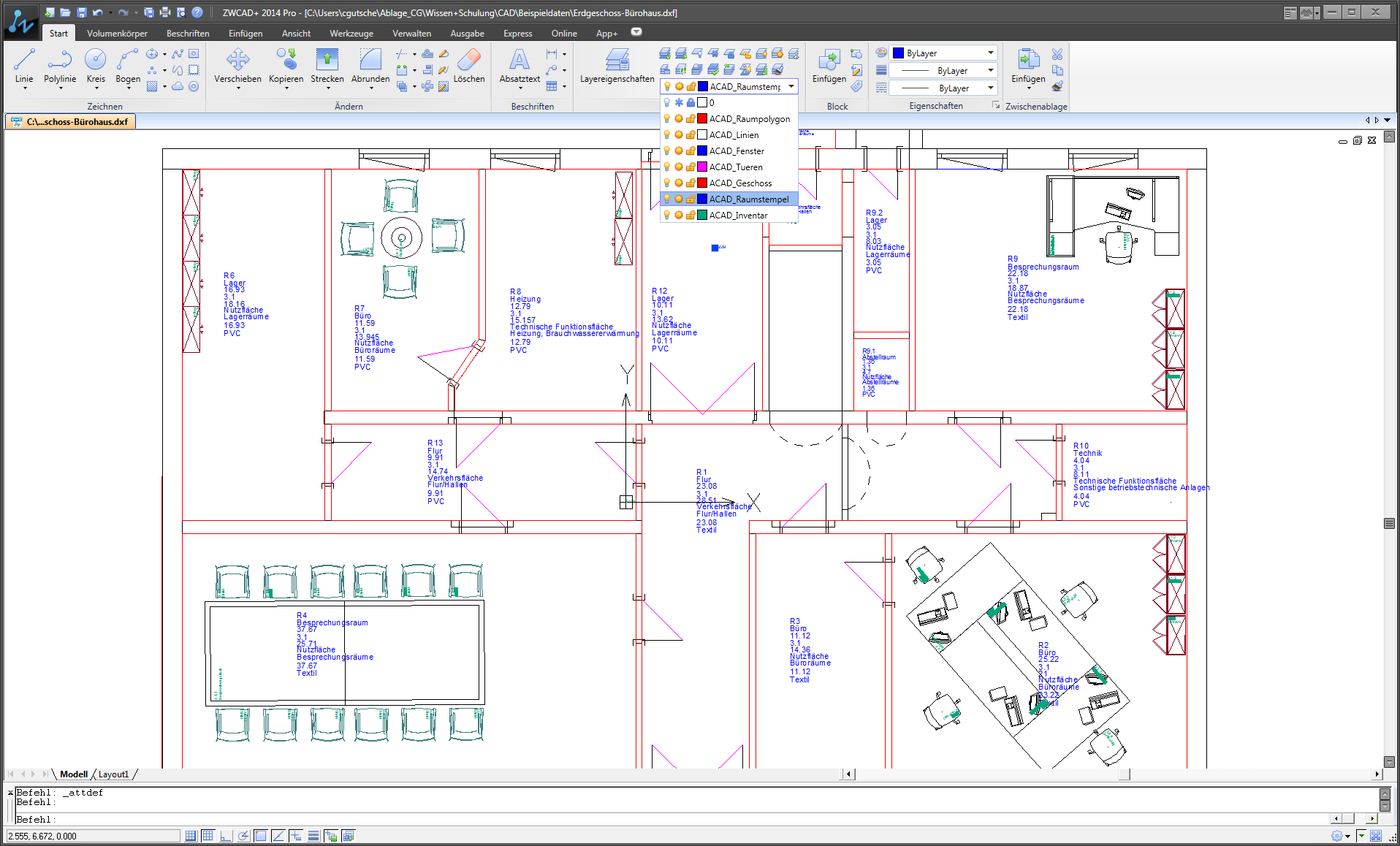This screenshot has height=846, width=1400.
Task: Choose the ACAD_Inventar layer entry
Action: [x=738, y=216]
